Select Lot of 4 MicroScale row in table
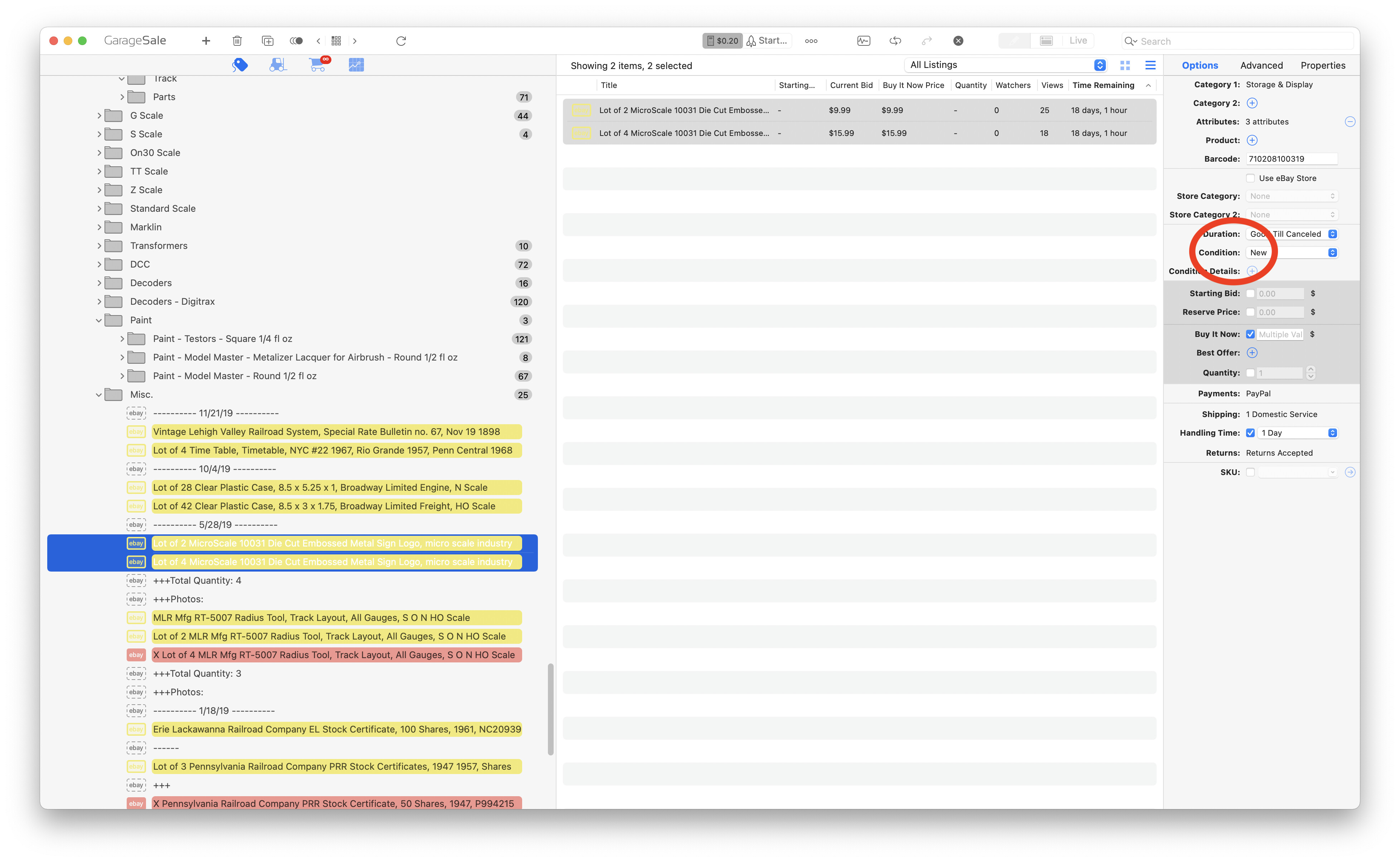The image size is (1400, 862). tap(859, 133)
